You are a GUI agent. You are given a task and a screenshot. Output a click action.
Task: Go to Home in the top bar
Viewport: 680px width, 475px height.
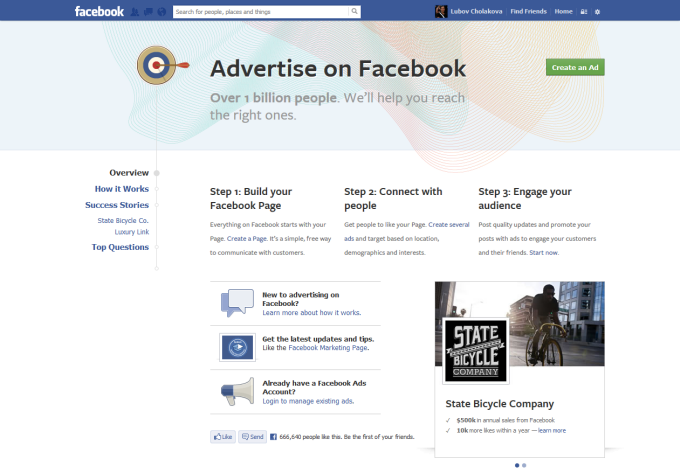[x=563, y=12]
